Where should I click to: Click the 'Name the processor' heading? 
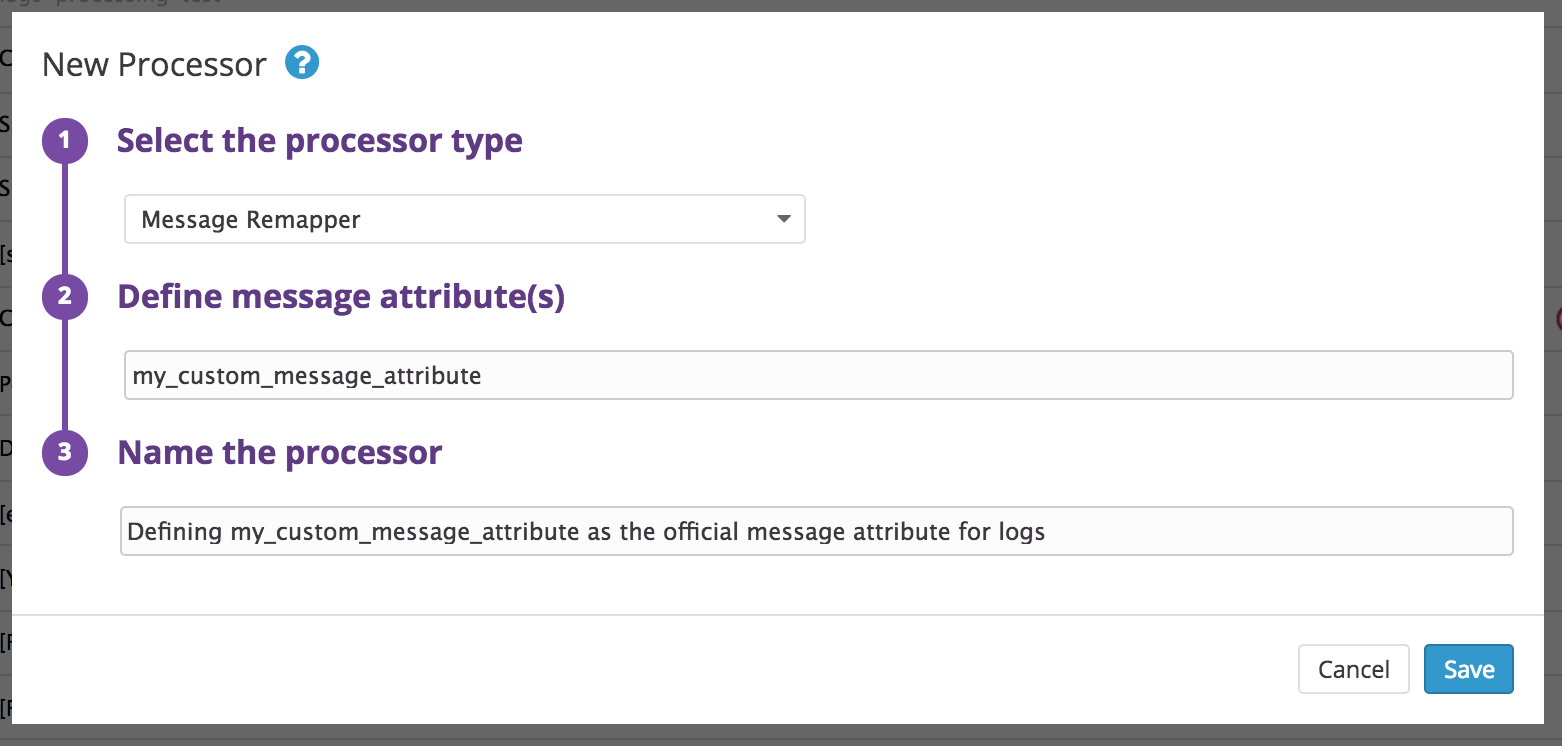click(x=280, y=453)
